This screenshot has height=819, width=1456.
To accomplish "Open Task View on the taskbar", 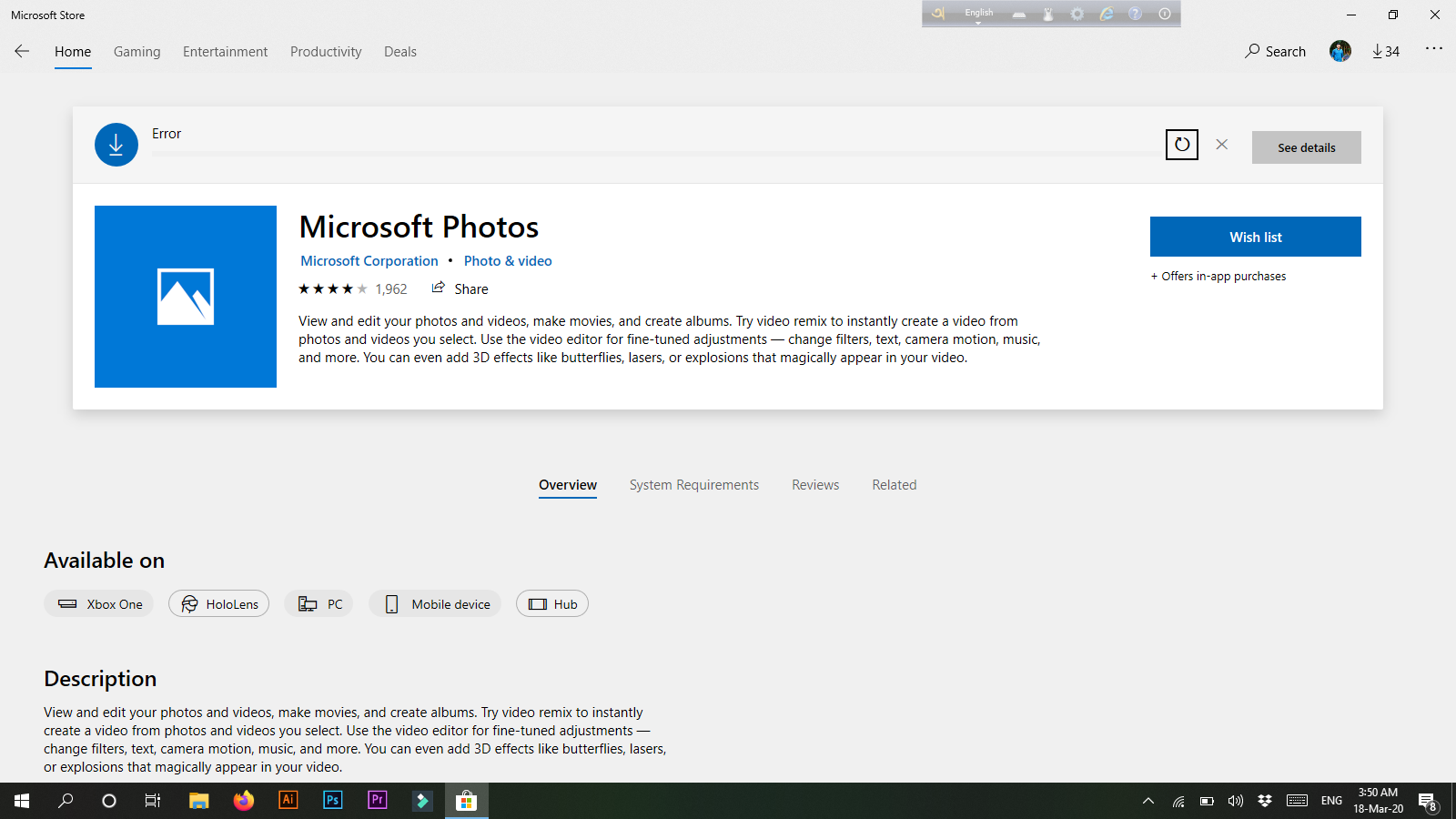I will (x=153, y=801).
